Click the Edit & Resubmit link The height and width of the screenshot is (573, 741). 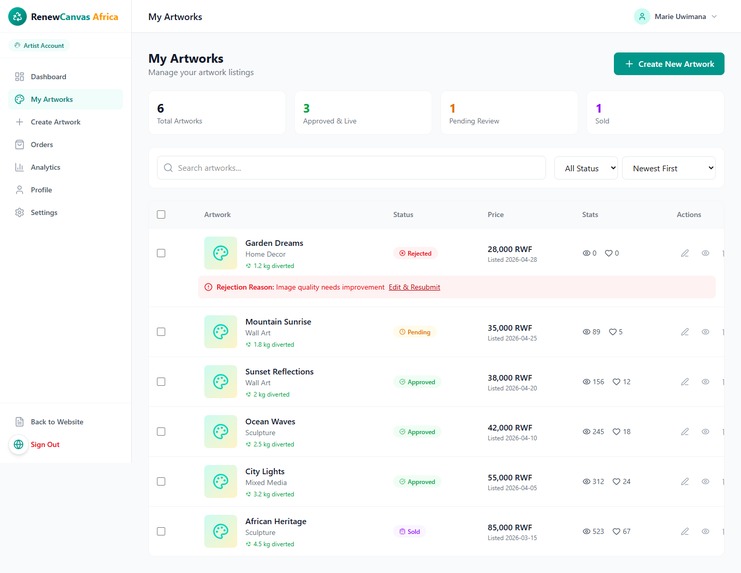[x=414, y=287]
